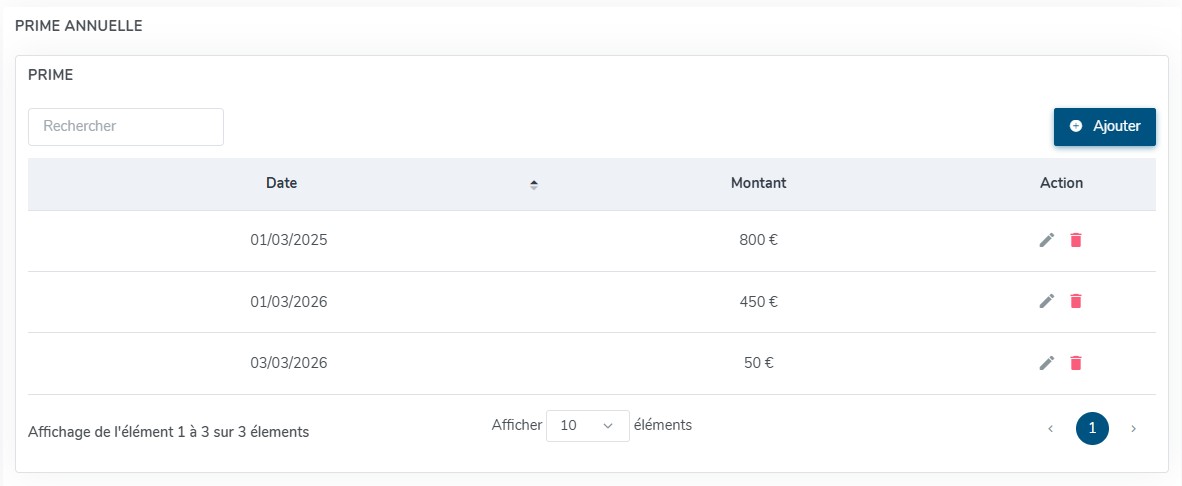
Task: Focus the Rechercher search field
Action: (x=126, y=127)
